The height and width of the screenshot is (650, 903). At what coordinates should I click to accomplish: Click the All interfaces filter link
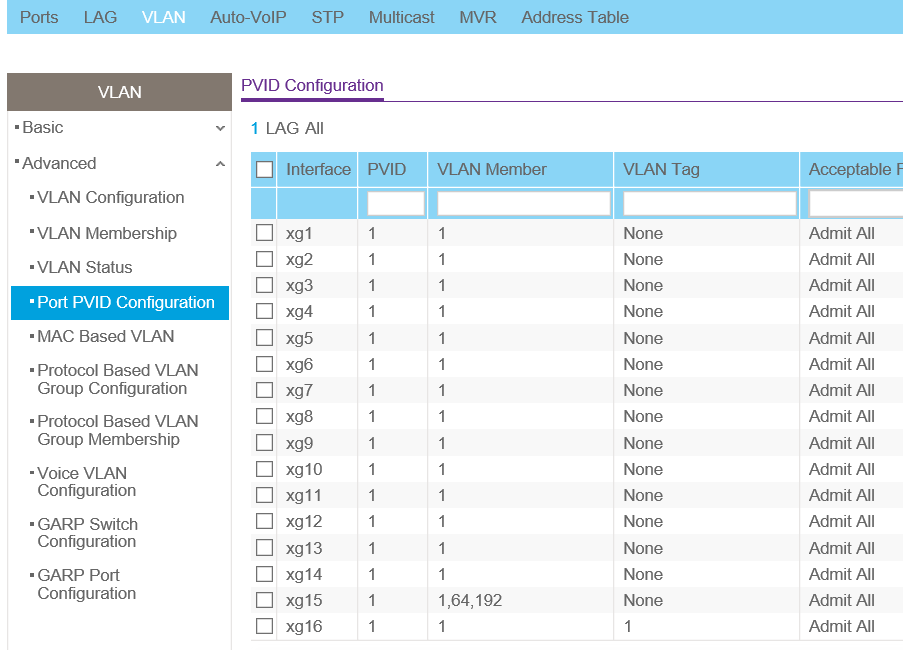pos(314,128)
